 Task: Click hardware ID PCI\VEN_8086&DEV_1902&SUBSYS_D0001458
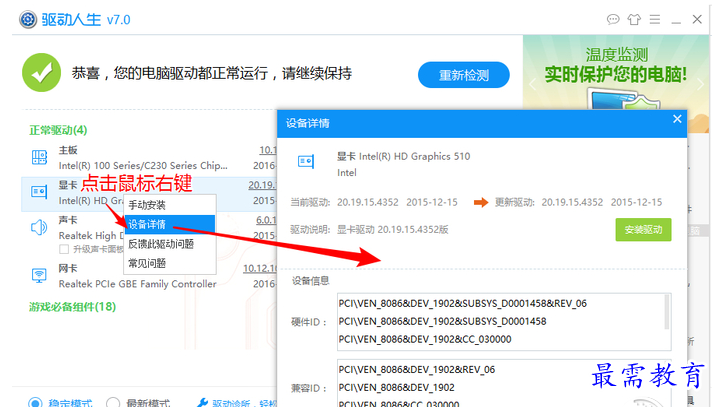[442, 322]
